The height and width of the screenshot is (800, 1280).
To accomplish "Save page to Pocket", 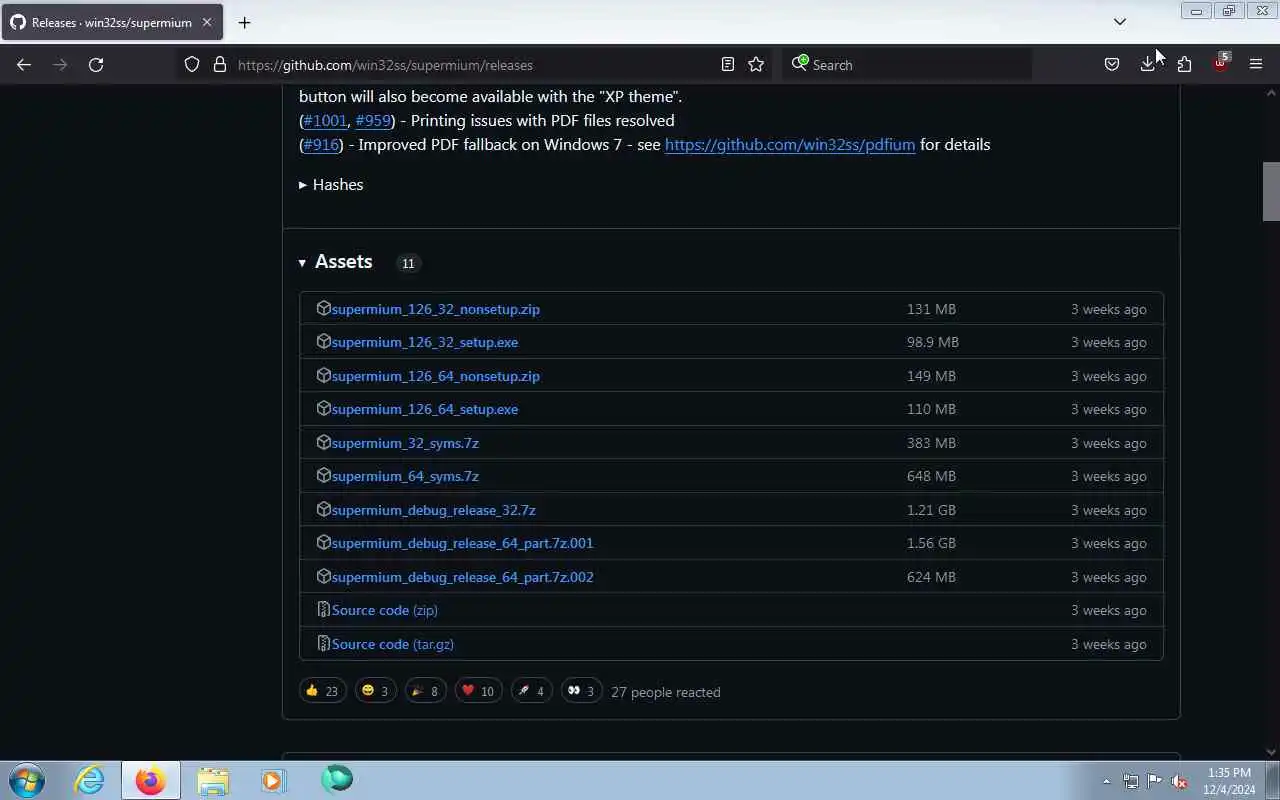I will (x=1112, y=65).
